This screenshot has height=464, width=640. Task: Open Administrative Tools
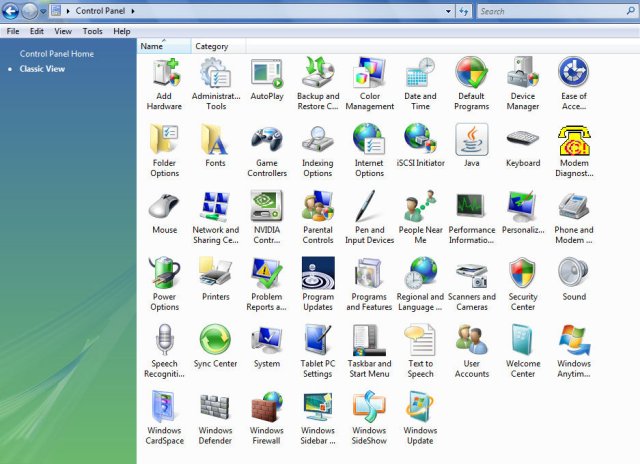tap(216, 84)
